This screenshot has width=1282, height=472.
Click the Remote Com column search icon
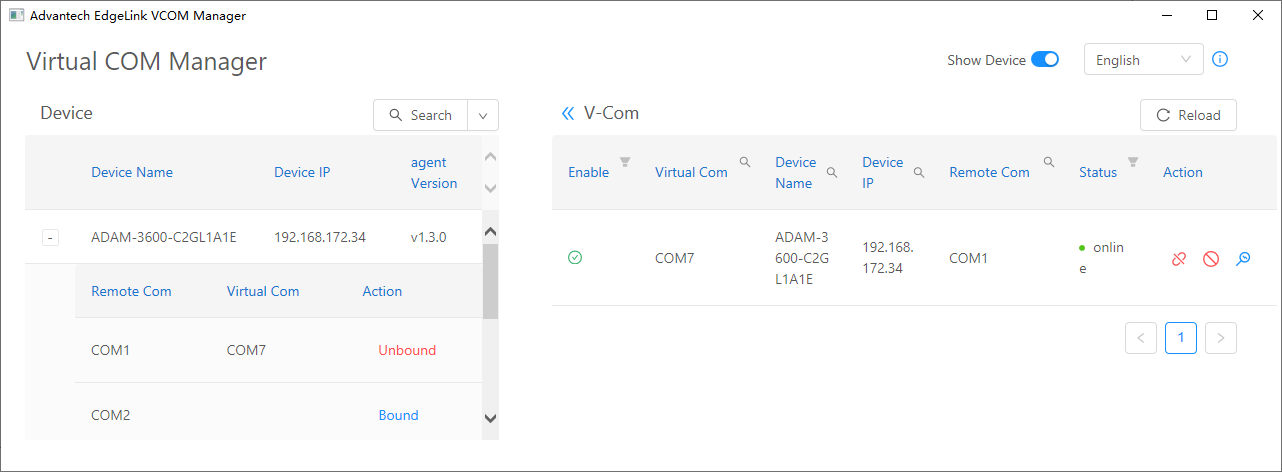click(1049, 162)
